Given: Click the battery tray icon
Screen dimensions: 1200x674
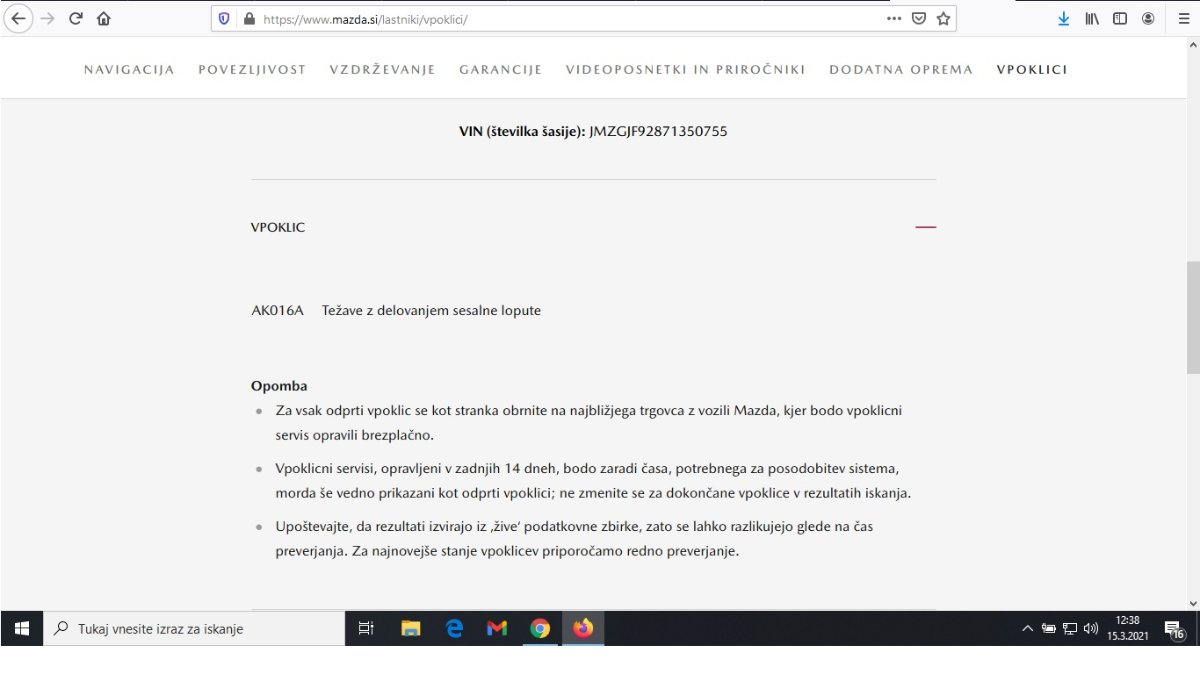Looking at the screenshot, I should click(1049, 629).
